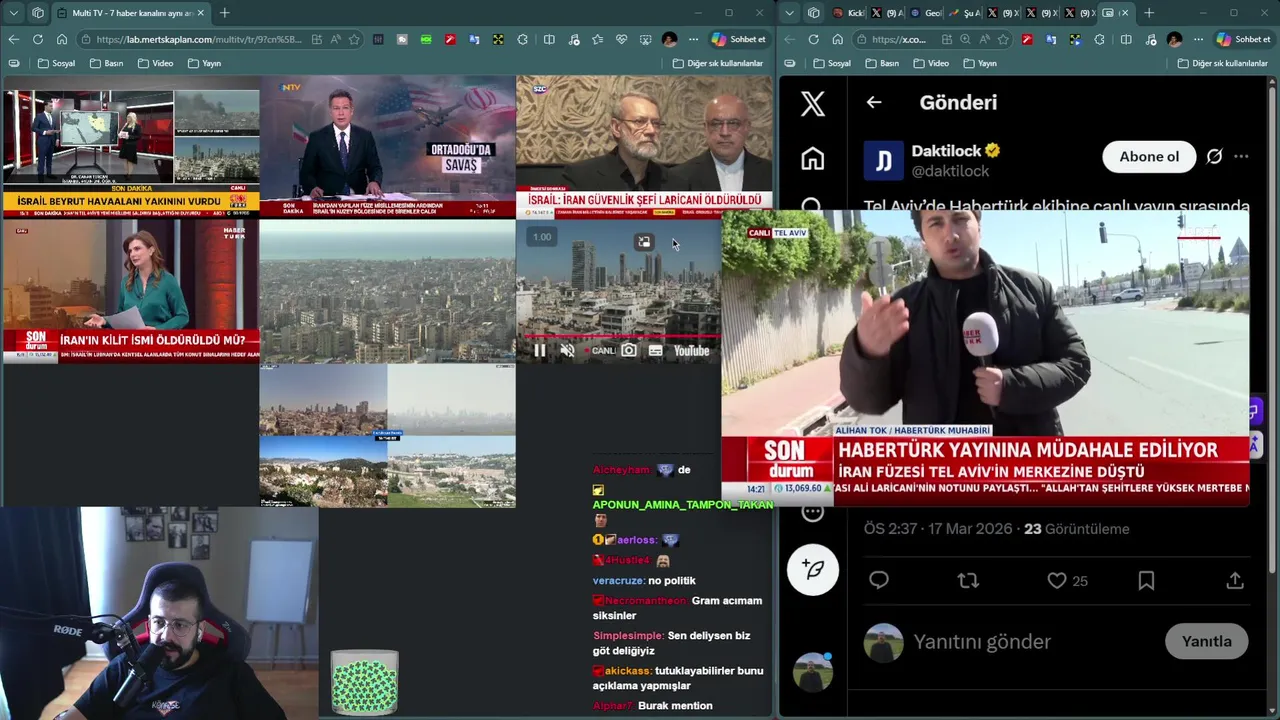Open the @daktilock handle link

pyautogui.click(x=950, y=171)
